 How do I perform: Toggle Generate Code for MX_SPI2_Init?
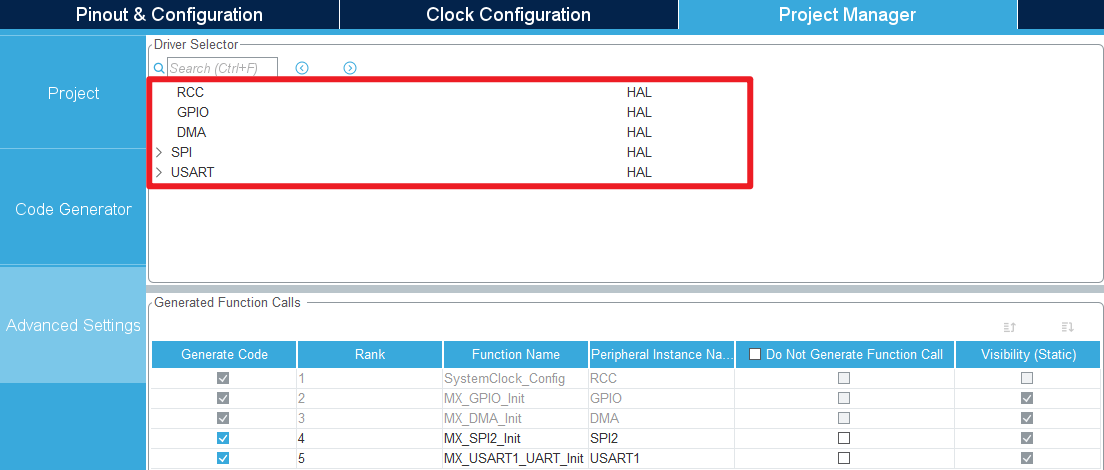point(223,438)
